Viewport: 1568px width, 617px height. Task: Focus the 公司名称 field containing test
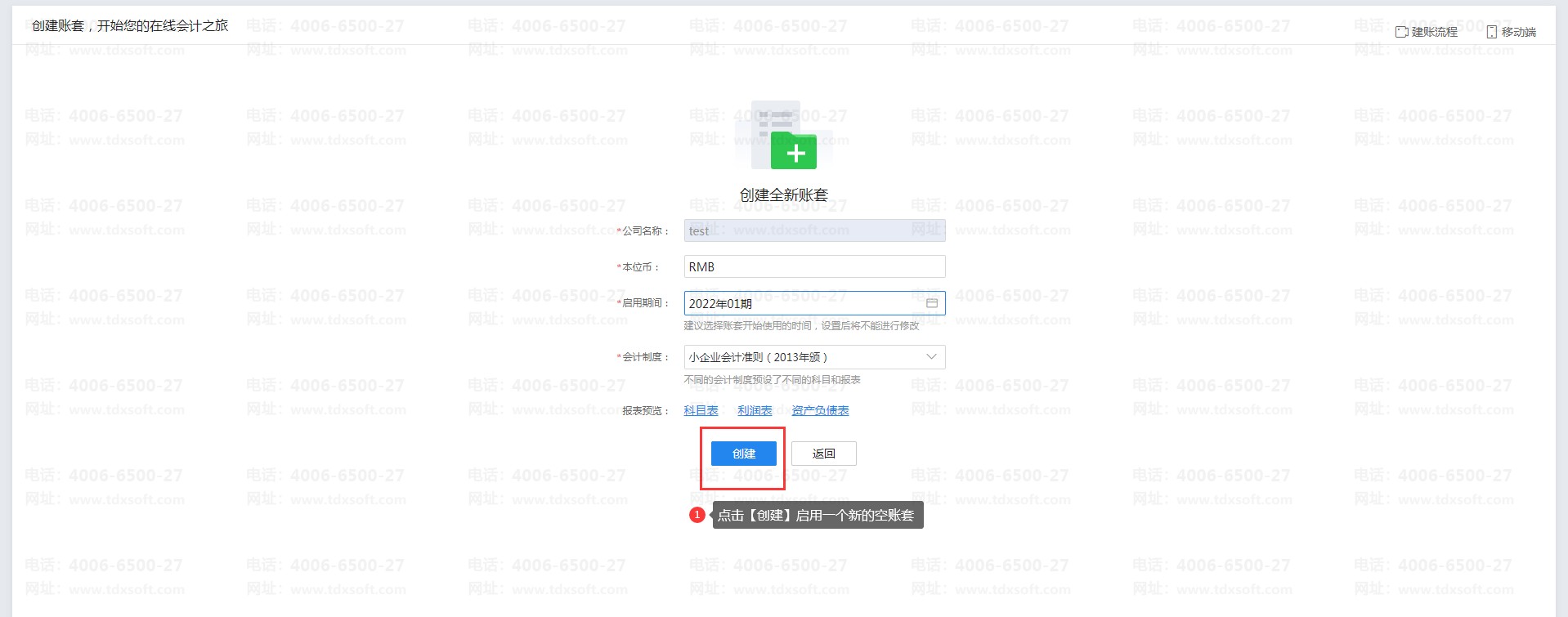(x=814, y=230)
